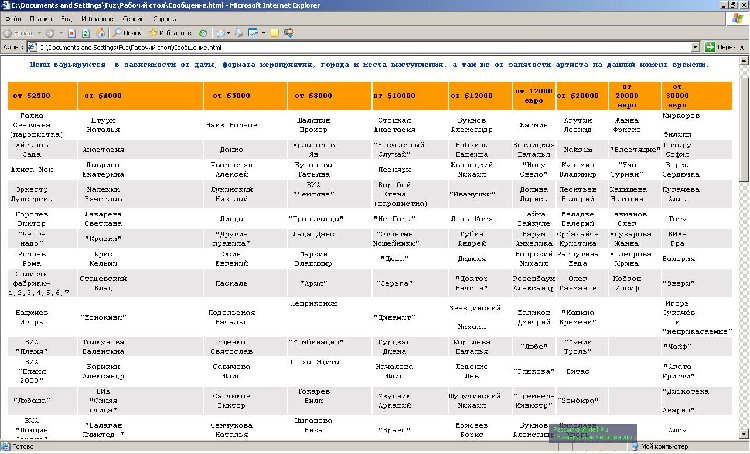Click the 'Леонтьев Валерий' cell

click(x=582, y=194)
